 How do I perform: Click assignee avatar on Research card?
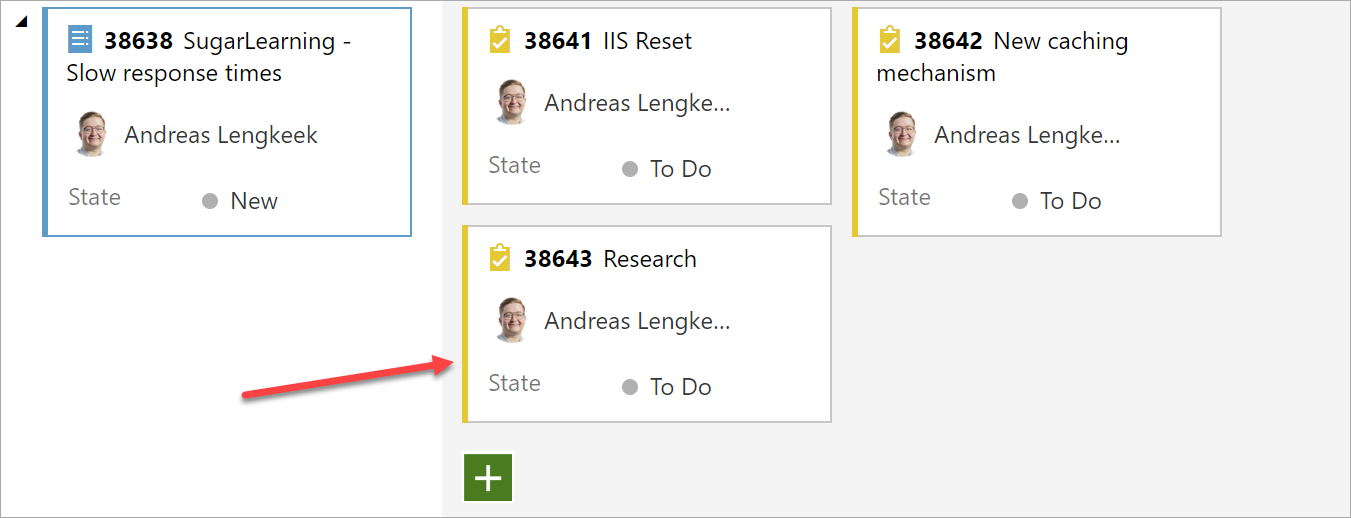pyautogui.click(x=512, y=321)
